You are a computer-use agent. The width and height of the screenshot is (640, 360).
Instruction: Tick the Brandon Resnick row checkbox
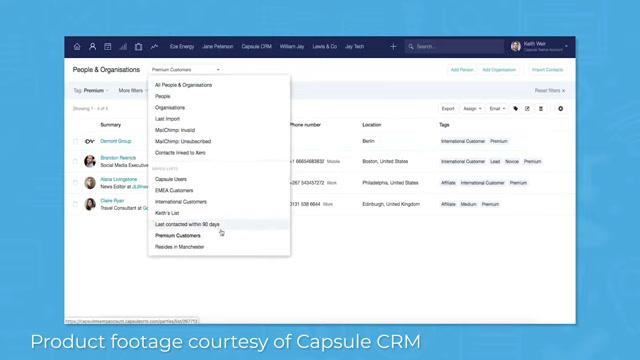click(x=75, y=161)
